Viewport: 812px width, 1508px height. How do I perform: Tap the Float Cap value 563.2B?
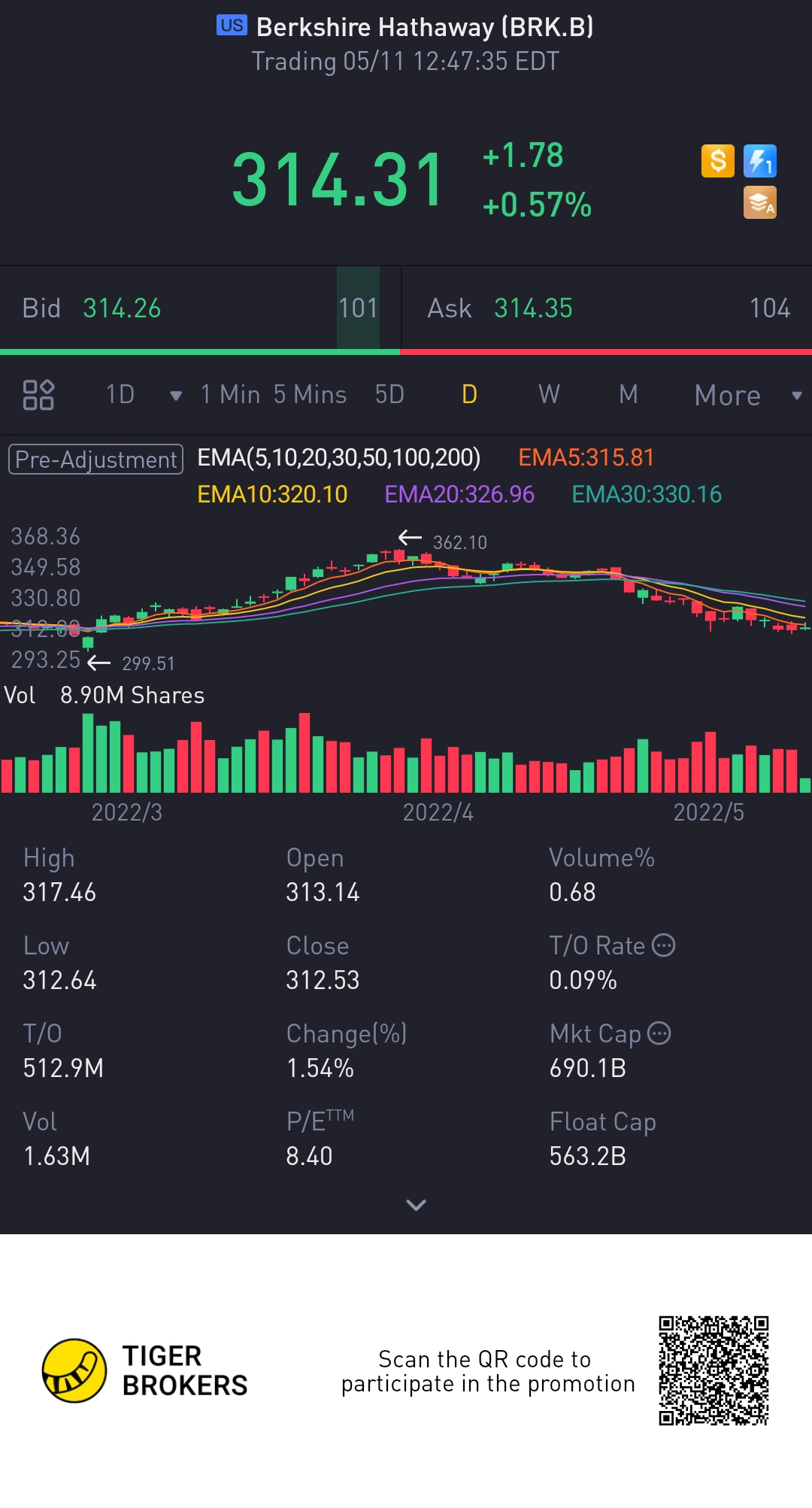tap(587, 1156)
